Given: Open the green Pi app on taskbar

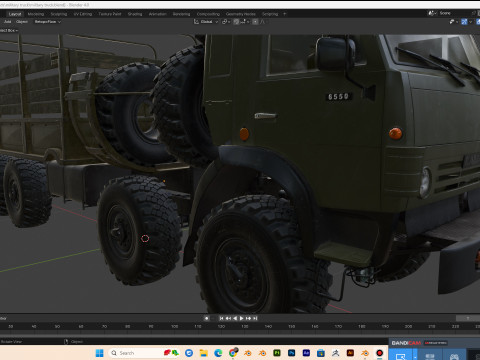Looking at the screenshot, I should [277, 353].
